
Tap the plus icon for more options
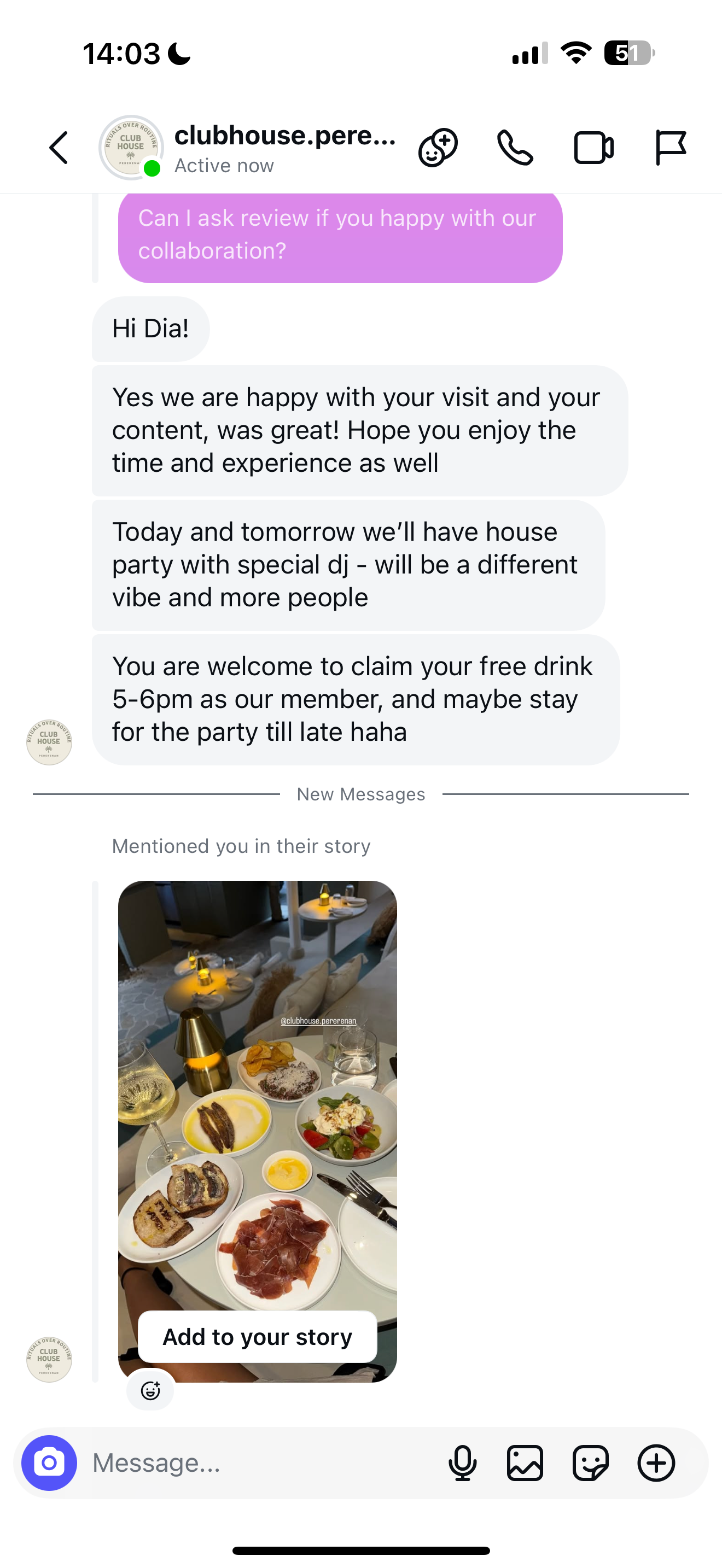pos(656,1462)
